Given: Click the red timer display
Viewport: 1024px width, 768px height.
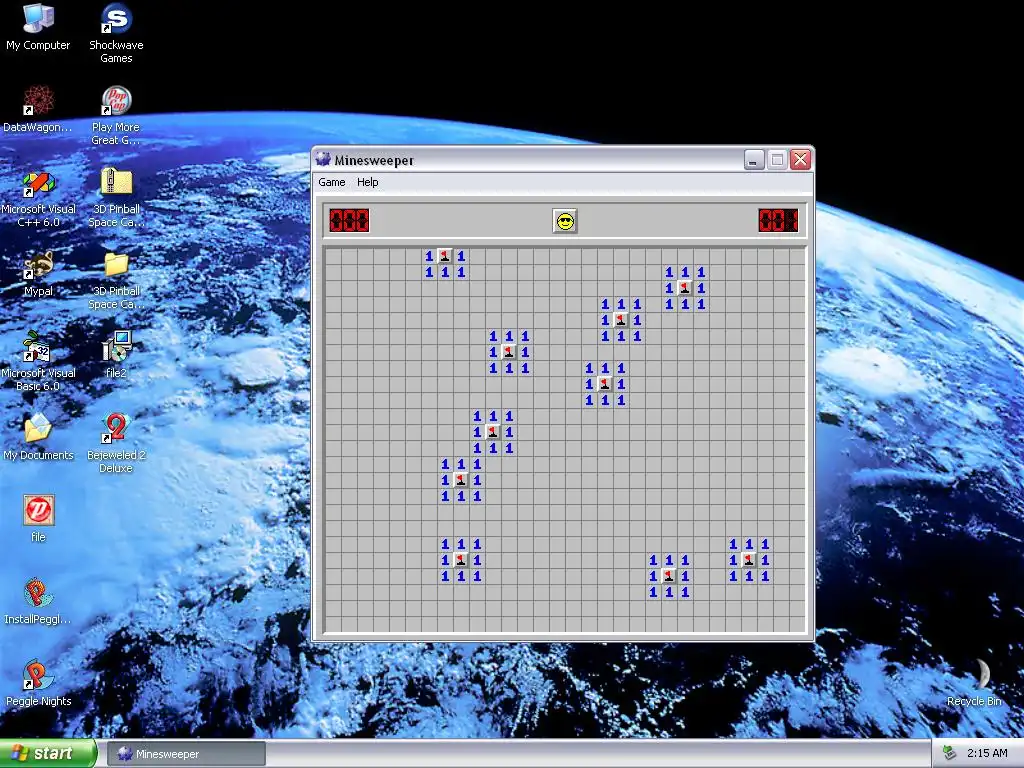Looking at the screenshot, I should click(x=778, y=221).
